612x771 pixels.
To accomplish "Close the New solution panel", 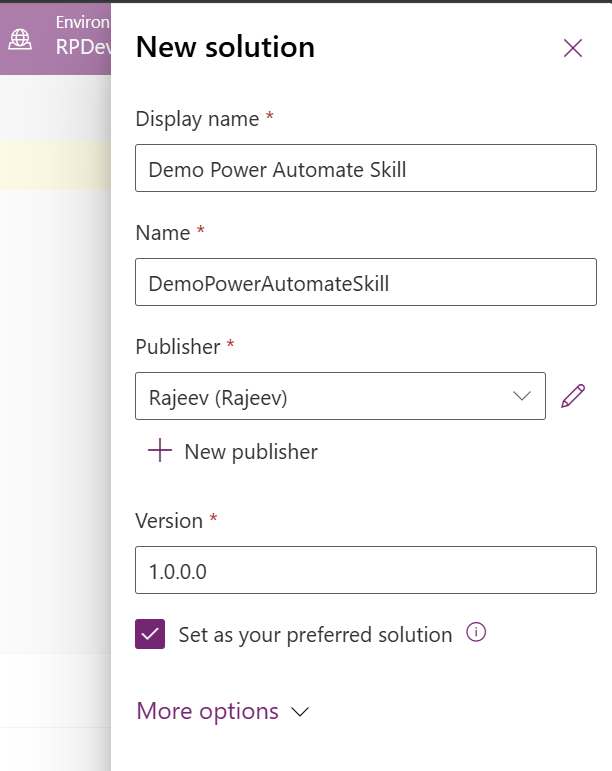I will pyautogui.click(x=573, y=48).
